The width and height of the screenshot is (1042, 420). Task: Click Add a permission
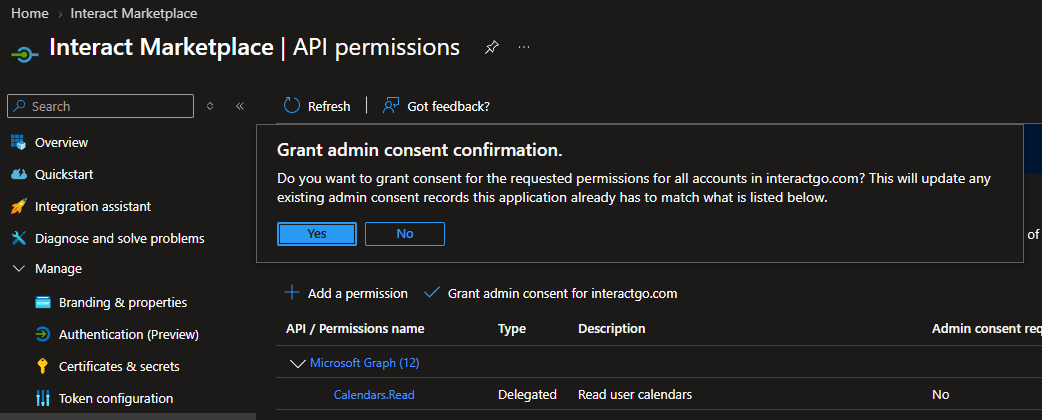pyautogui.click(x=358, y=293)
